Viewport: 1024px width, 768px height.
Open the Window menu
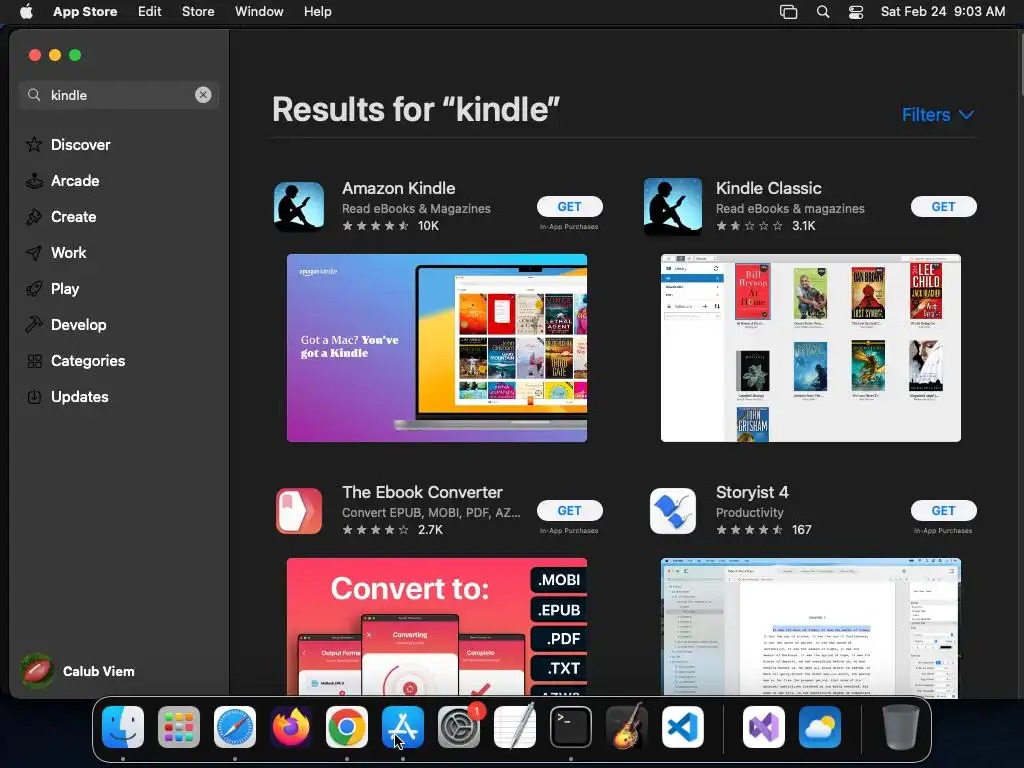click(x=259, y=12)
